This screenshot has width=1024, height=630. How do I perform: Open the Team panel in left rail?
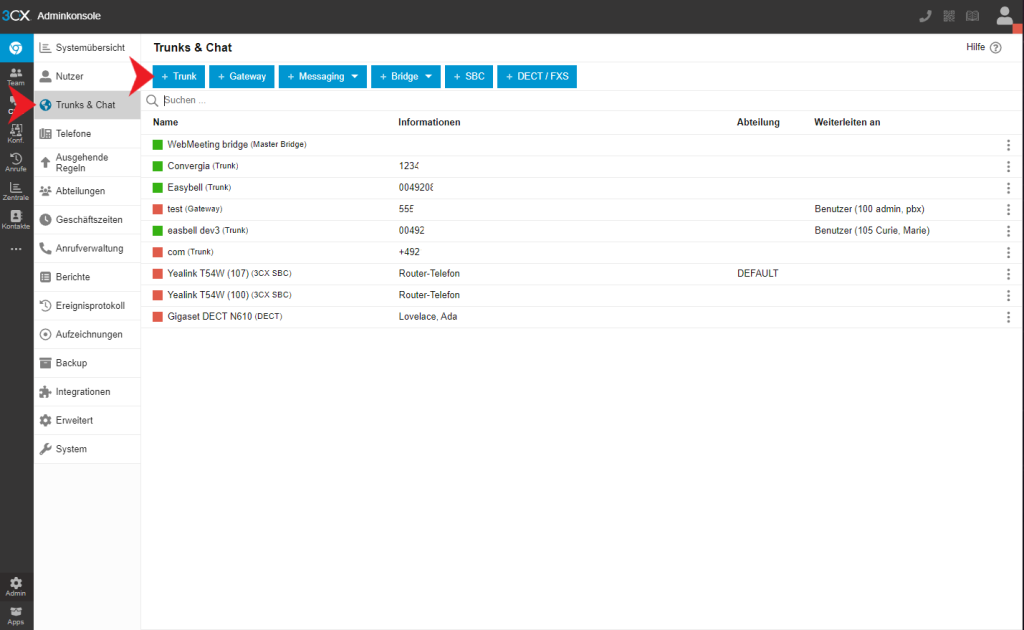[16, 77]
